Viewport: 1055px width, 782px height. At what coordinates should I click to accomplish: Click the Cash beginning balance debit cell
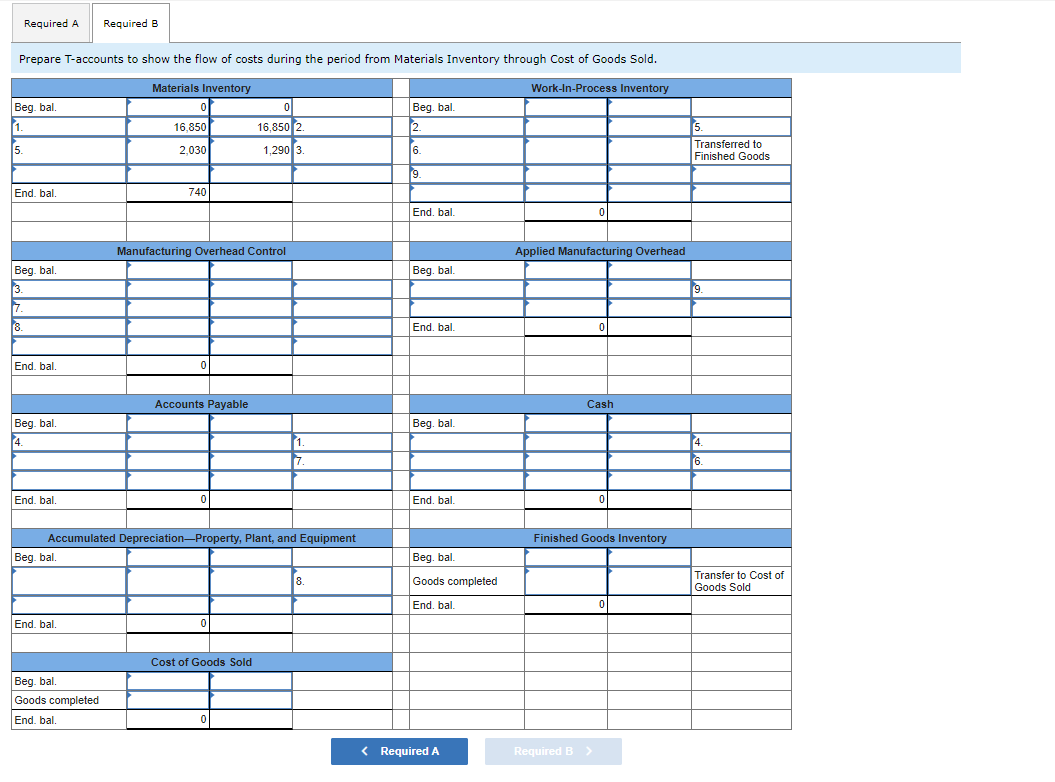click(565, 422)
